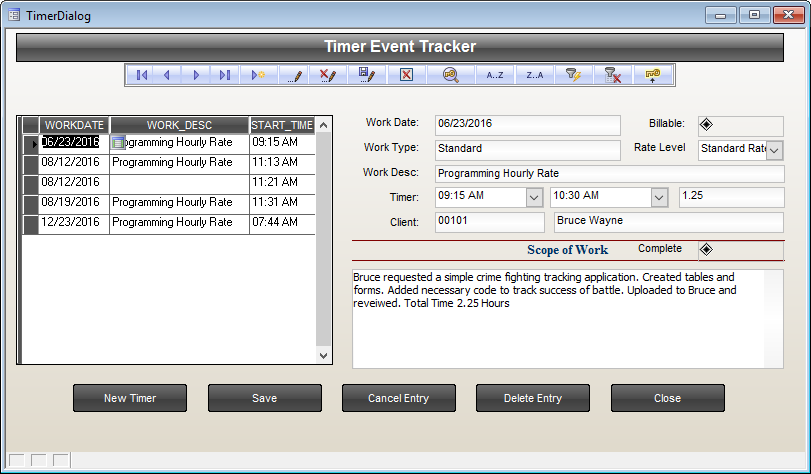The width and height of the screenshot is (811, 474).
Task: Click the New Timer button
Action: 130,398
